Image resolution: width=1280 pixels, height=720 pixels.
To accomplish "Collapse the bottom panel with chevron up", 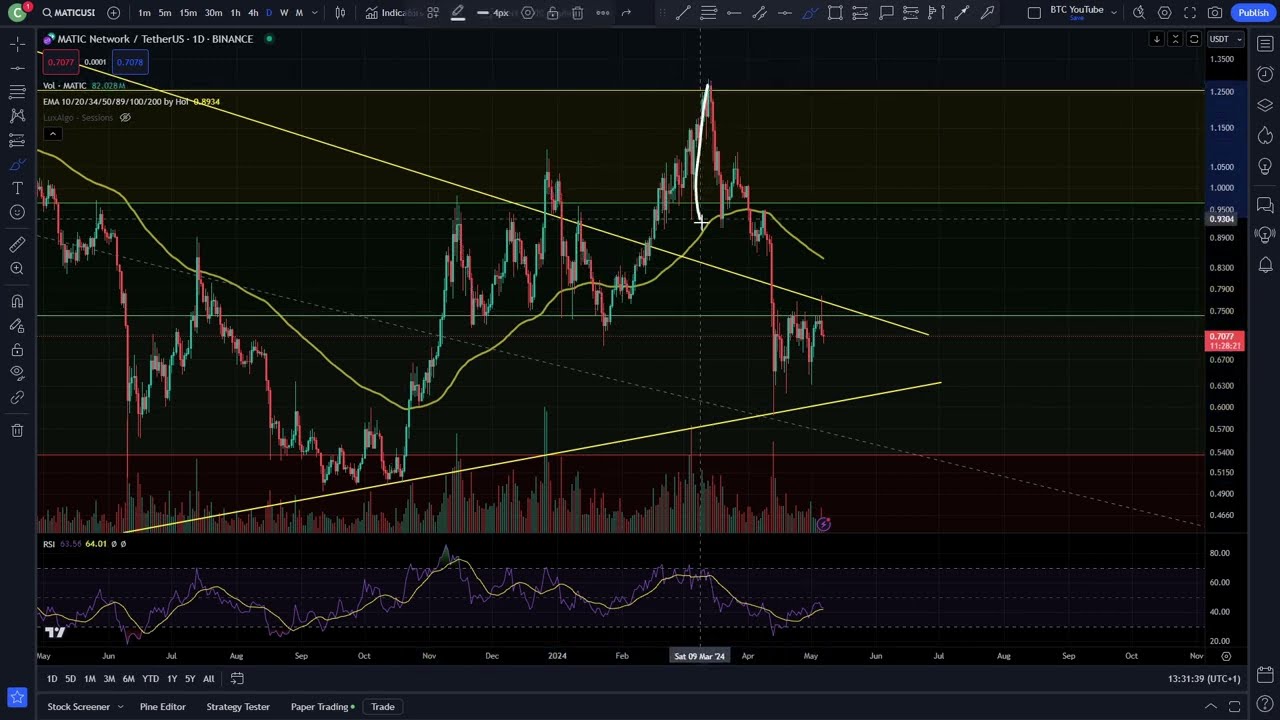I will [x=1211, y=707].
